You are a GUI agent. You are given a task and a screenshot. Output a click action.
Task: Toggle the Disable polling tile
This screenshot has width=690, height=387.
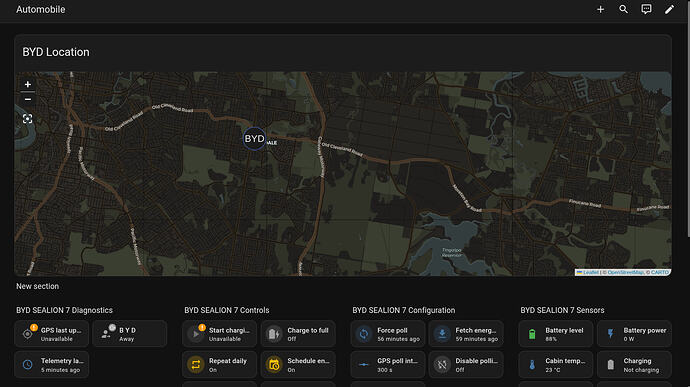[x=466, y=365]
